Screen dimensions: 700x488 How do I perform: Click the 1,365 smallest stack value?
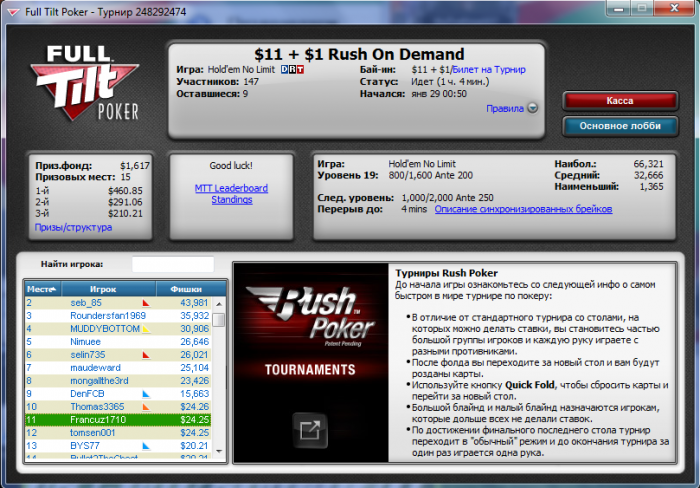point(651,186)
